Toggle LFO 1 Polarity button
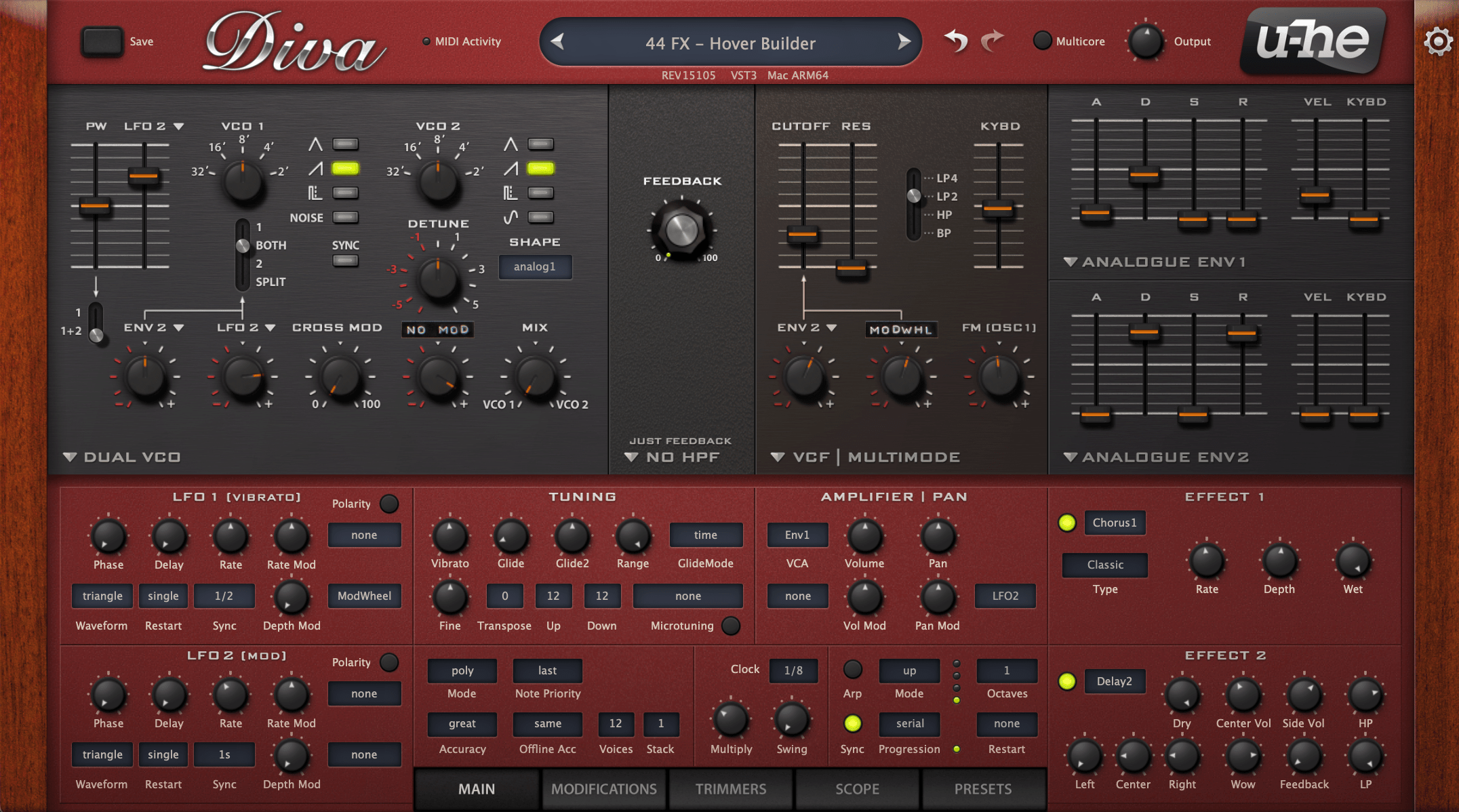The width and height of the screenshot is (1459, 812). [x=388, y=504]
